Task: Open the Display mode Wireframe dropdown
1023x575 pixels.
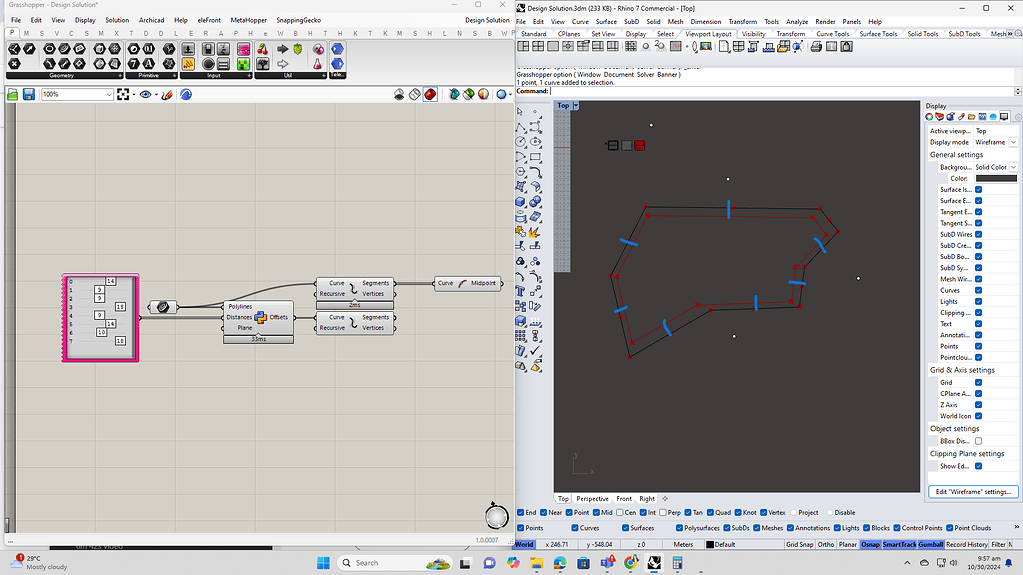Action: pyautogui.click(x=1013, y=142)
